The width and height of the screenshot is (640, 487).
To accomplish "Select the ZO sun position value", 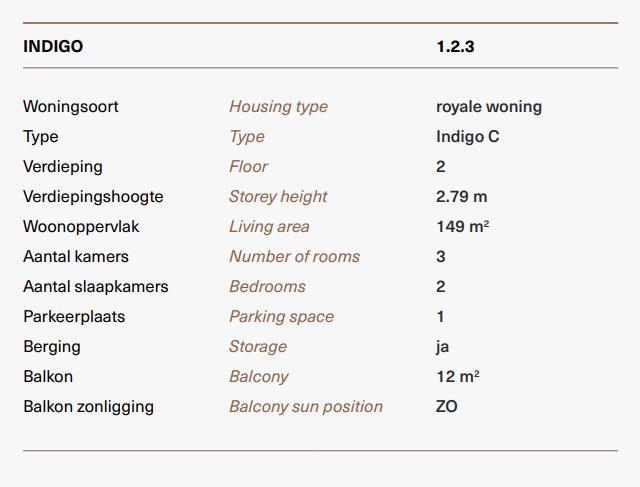I will tap(447, 407).
